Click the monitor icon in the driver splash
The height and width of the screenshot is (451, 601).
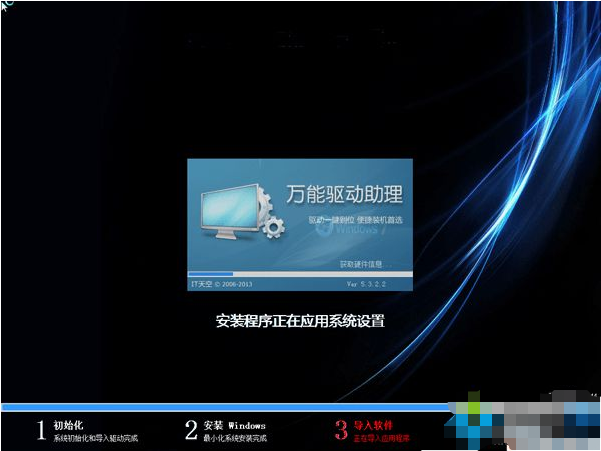pyautogui.click(x=229, y=211)
